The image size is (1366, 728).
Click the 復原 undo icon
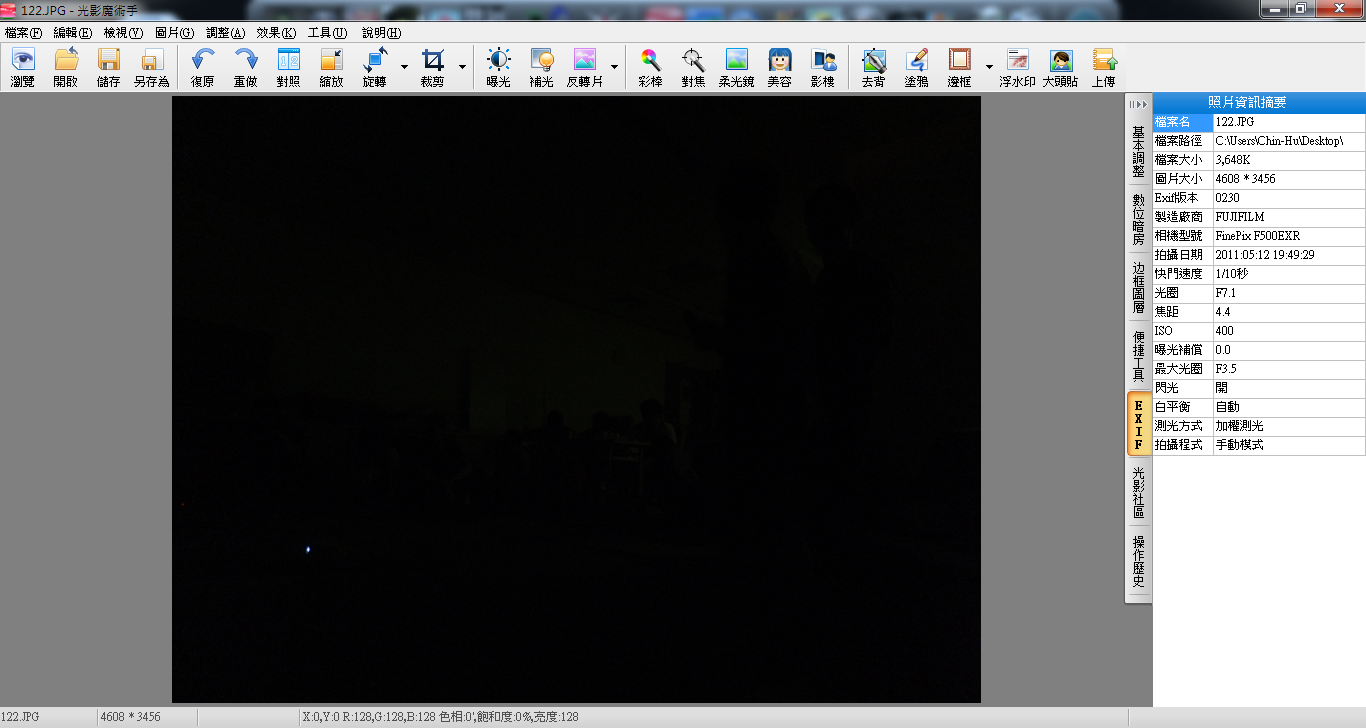pos(202,67)
